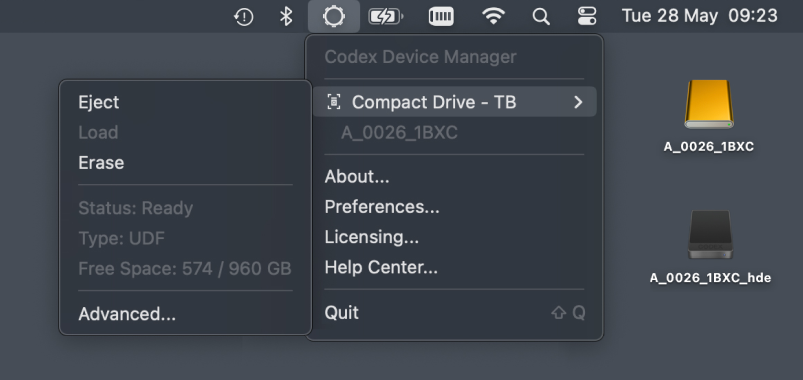Select the yellow A_0026_1BXC drive icon
This screenshot has height=380, width=803.
point(709,104)
